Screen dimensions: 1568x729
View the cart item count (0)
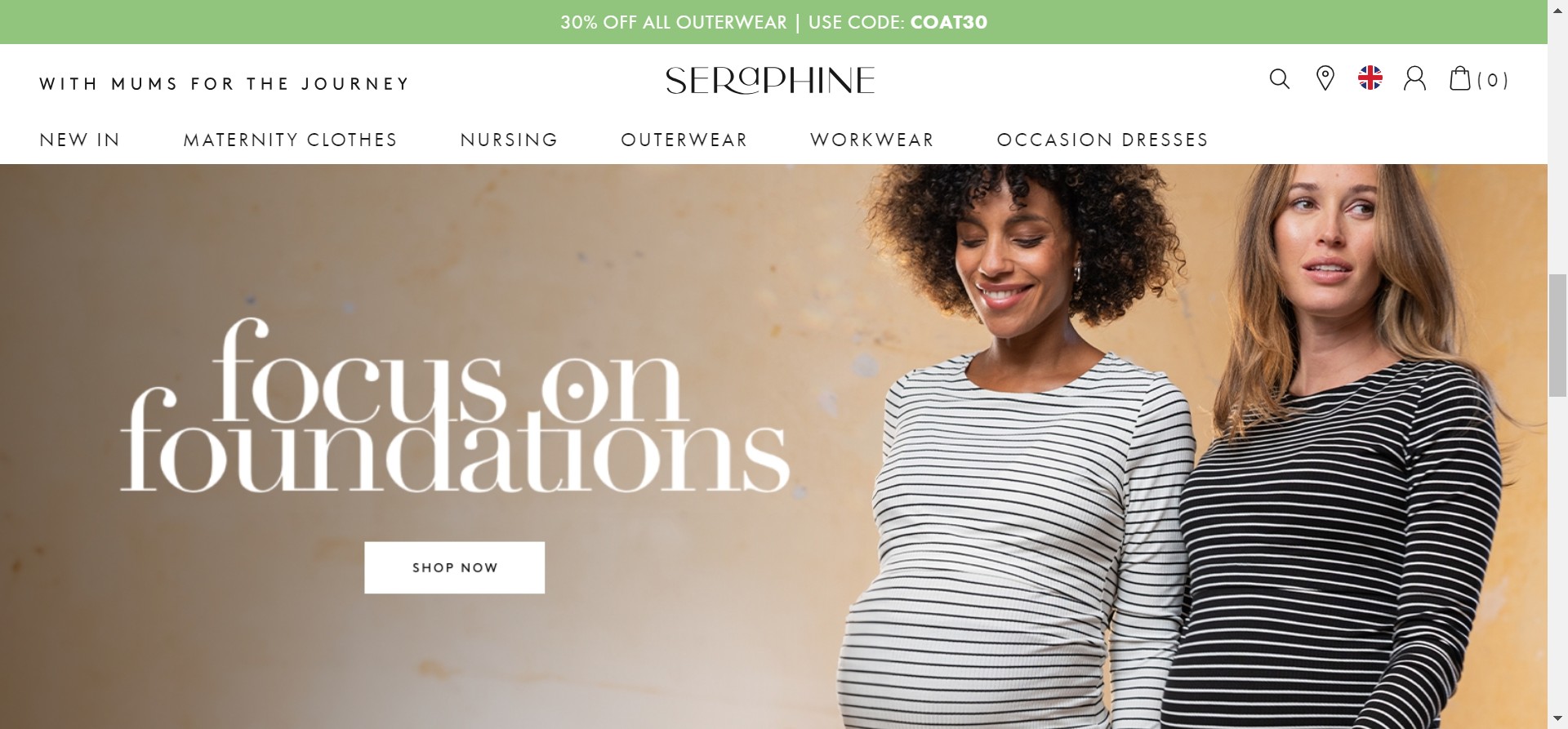1493,80
